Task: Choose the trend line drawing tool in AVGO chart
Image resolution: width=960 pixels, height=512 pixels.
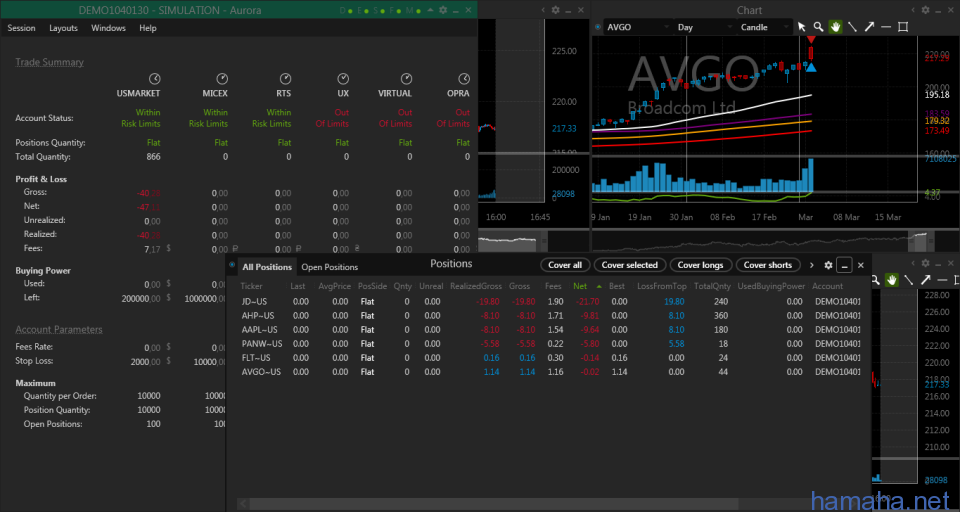Action: pos(852,27)
